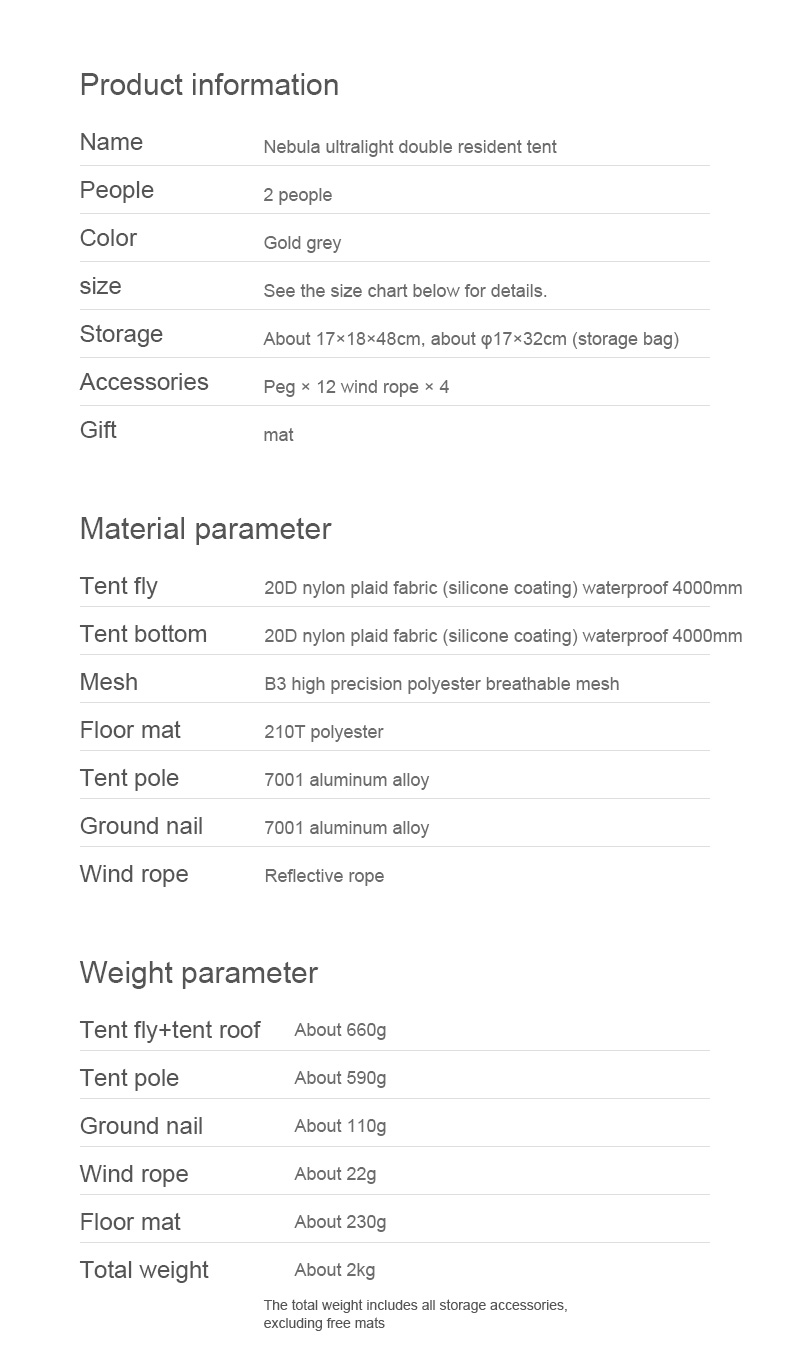This screenshot has width=790, height=1371.
Task: Click the size chart details text
Action: tap(405, 291)
